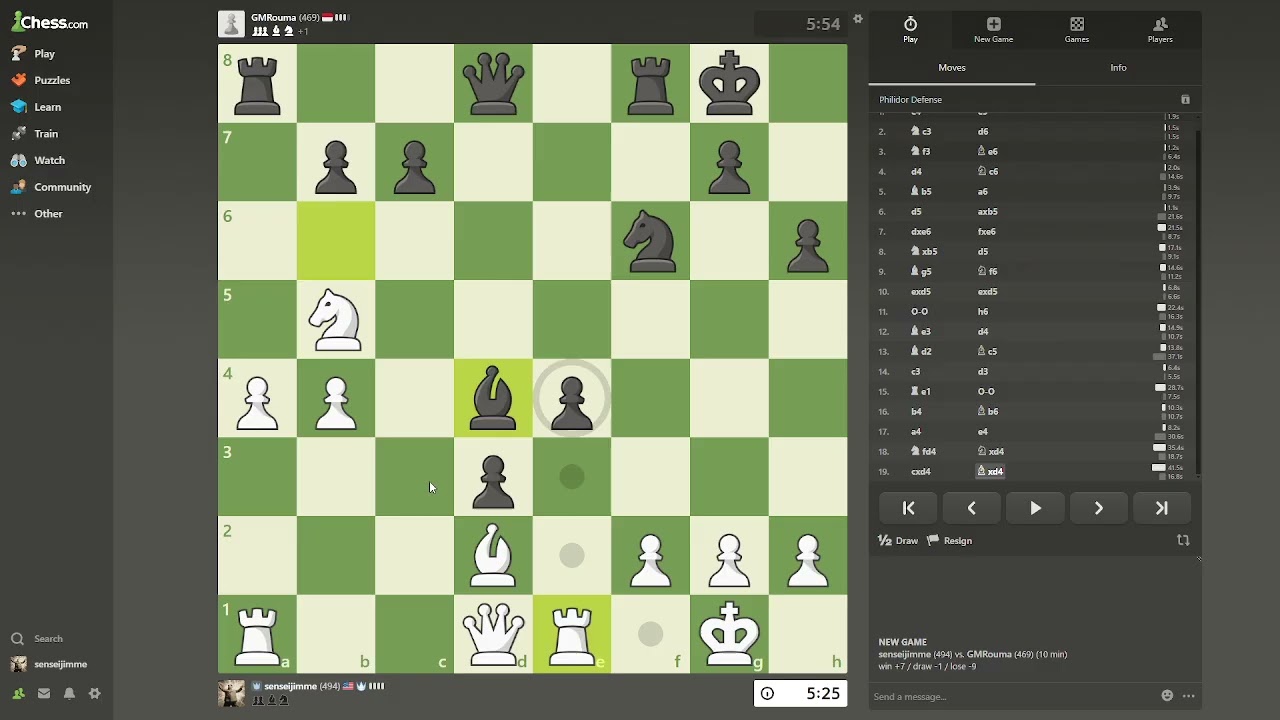Viewport: 1280px width, 720px height.
Task: Click the black queen on d8
Action: click(x=493, y=83)
